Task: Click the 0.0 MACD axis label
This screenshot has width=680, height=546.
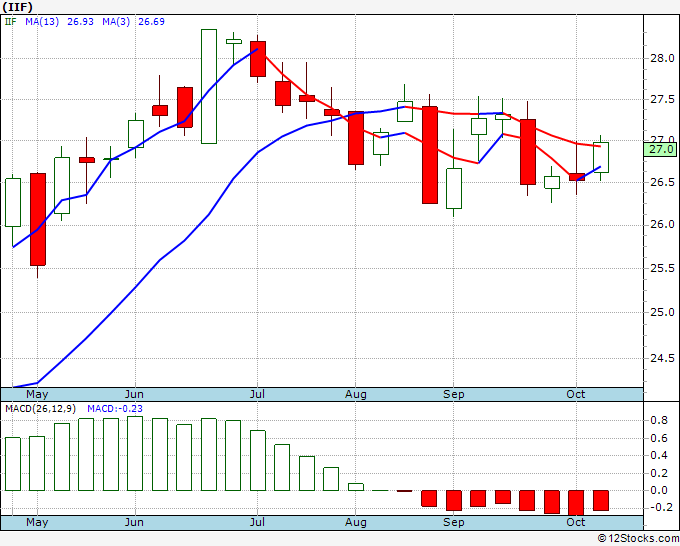Action: (659, 490)
